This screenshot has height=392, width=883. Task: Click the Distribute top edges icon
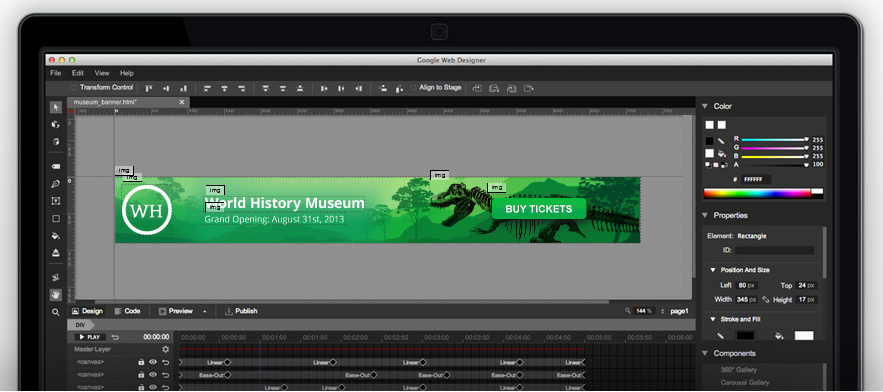[x=266, y=88]
